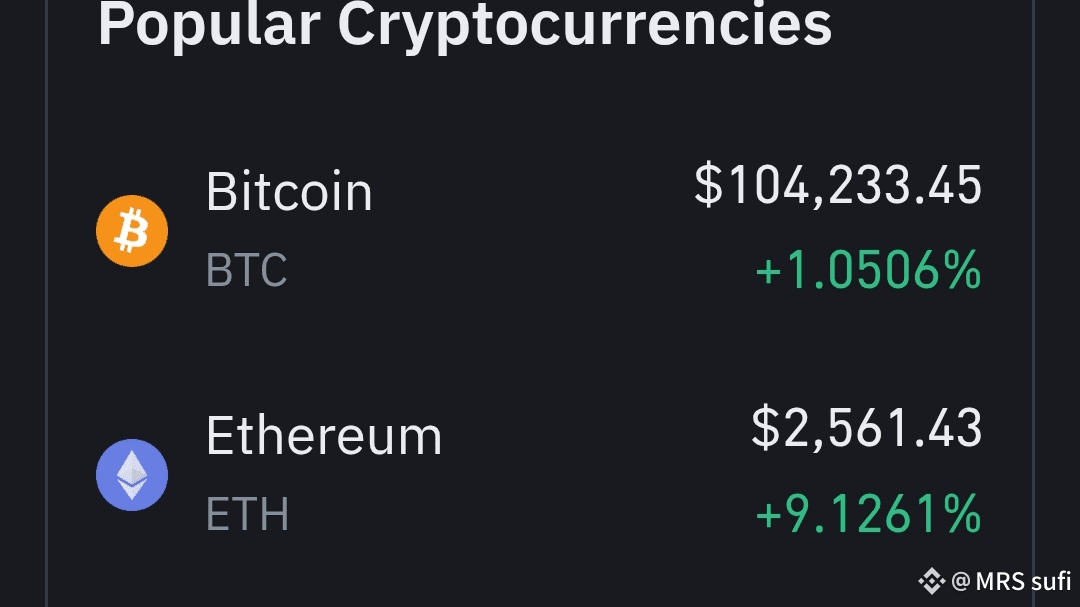Click the blue Ethereum diamond icon
1080x607 pixels.
(131, 475)
